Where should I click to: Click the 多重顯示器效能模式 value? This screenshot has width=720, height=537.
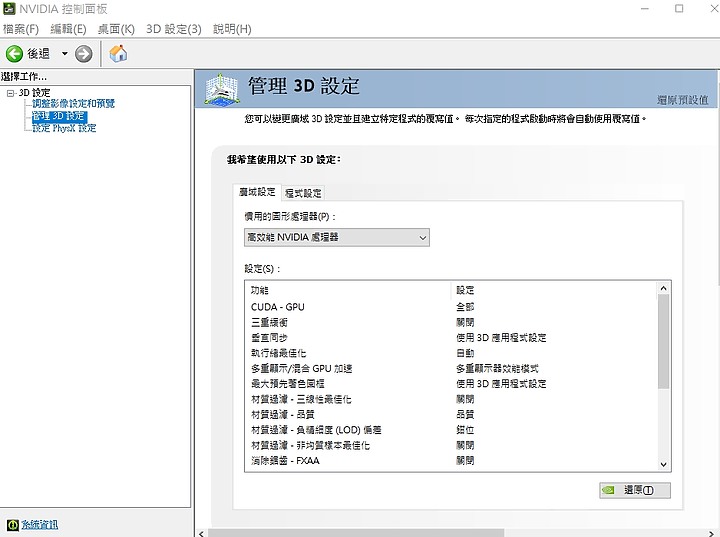coord(497,368)
